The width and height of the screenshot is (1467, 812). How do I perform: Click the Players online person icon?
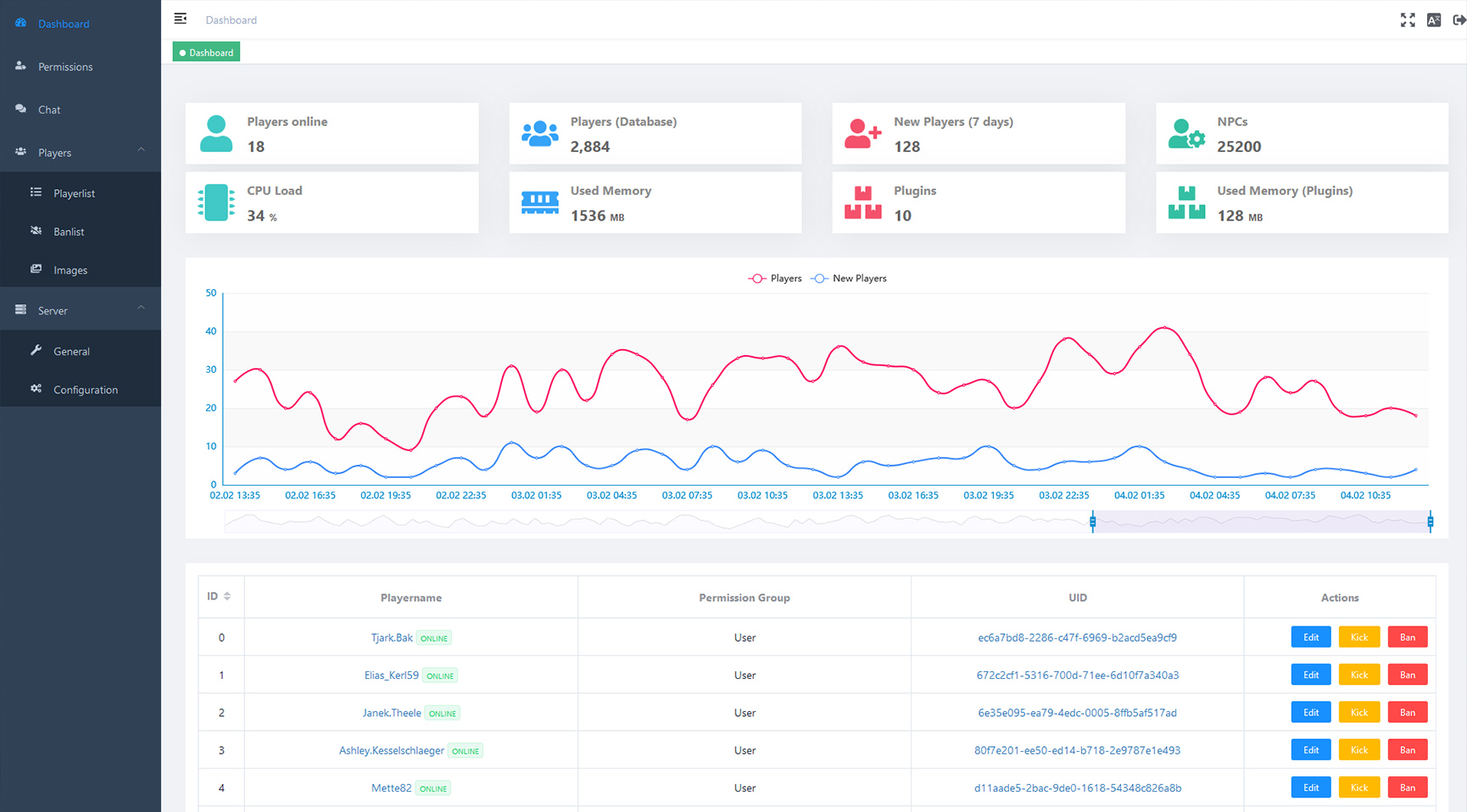tap(216, 134)
